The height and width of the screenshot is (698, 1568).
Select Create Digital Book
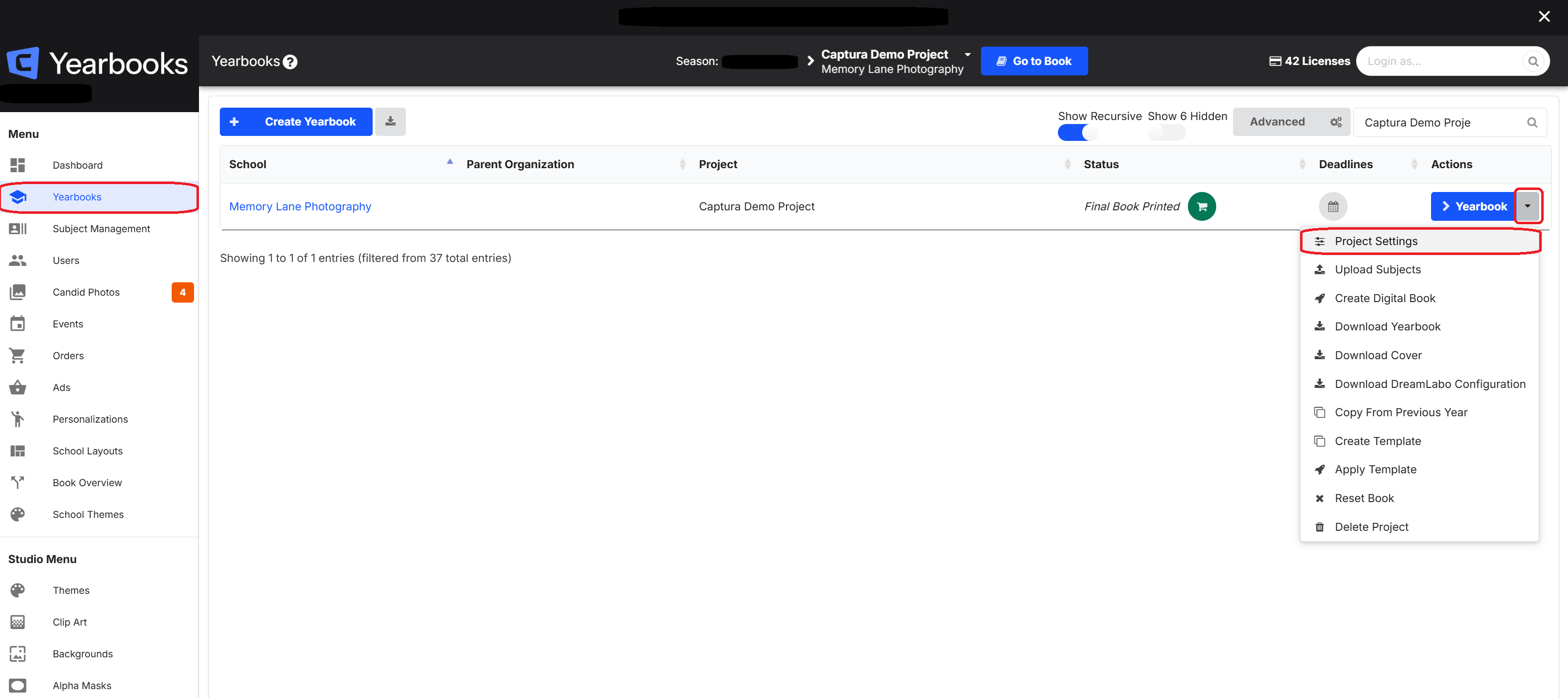[x=1420, y=298]
